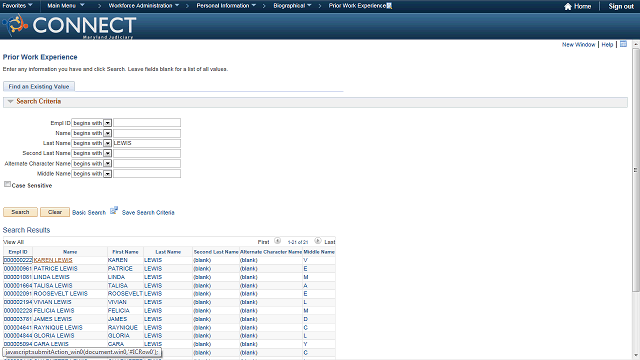Sort results by Middle Name column header

click(319, 252)
